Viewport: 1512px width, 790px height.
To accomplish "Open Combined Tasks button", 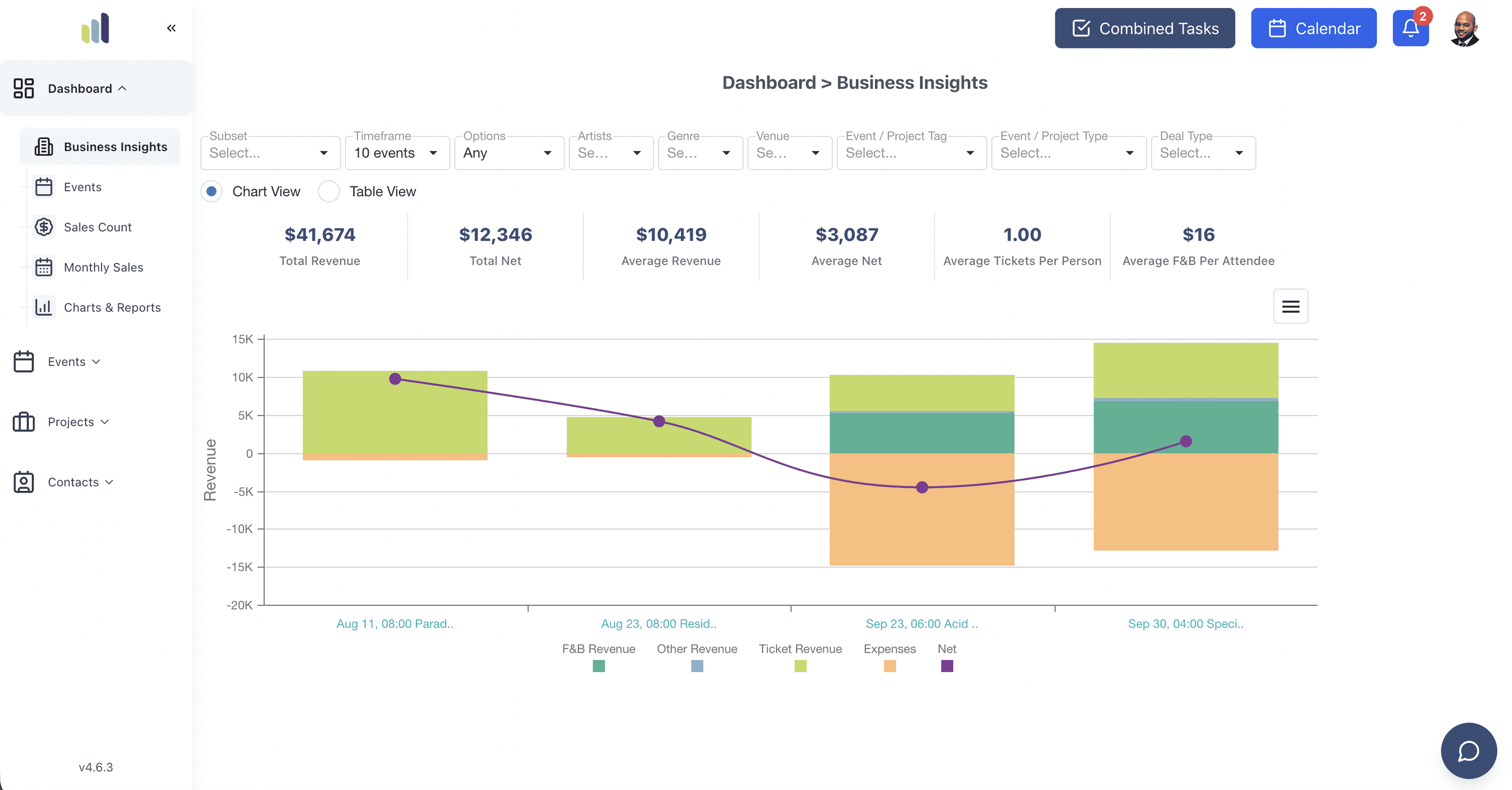I will pyautogui.click(x=1145, y=28).
